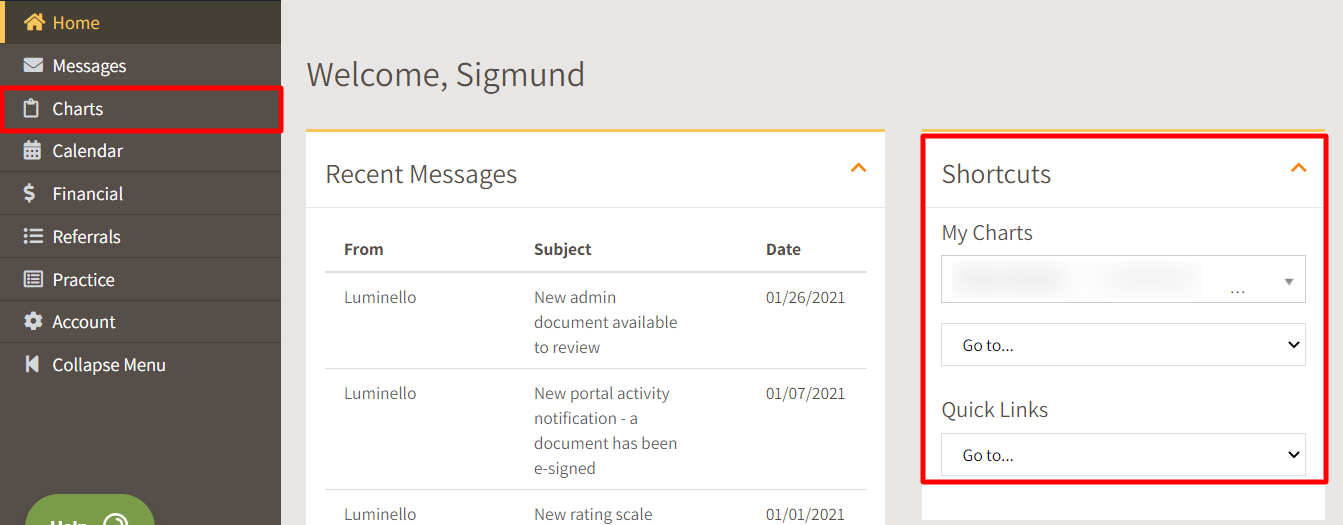Click the Quick Links label

click(995, 410)
